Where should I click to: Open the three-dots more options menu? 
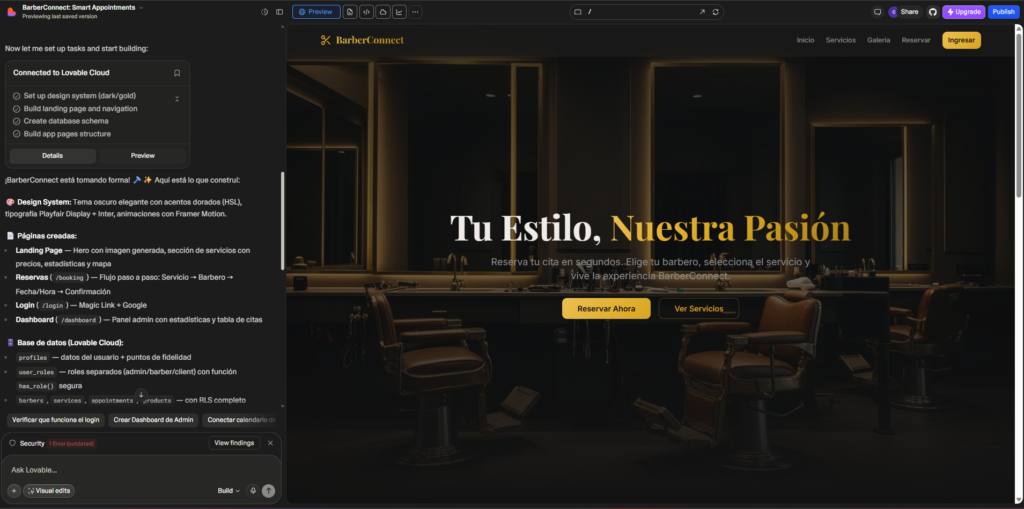coord(415,12)
